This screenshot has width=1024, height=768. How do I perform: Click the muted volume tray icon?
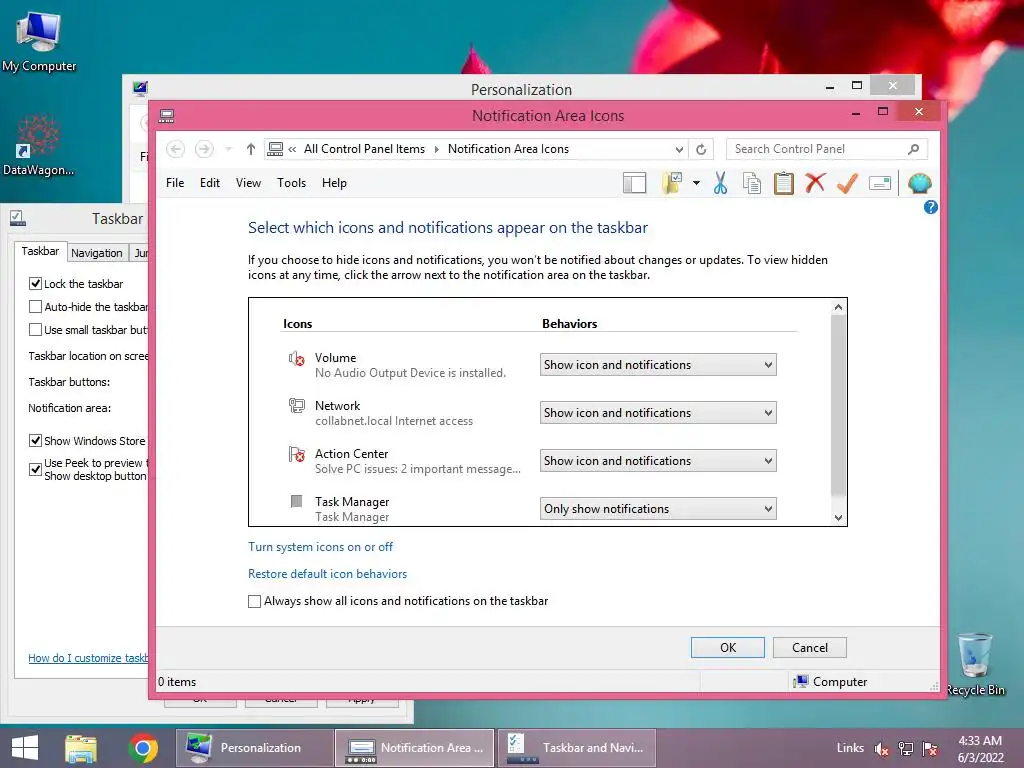[x=882, y=749]
